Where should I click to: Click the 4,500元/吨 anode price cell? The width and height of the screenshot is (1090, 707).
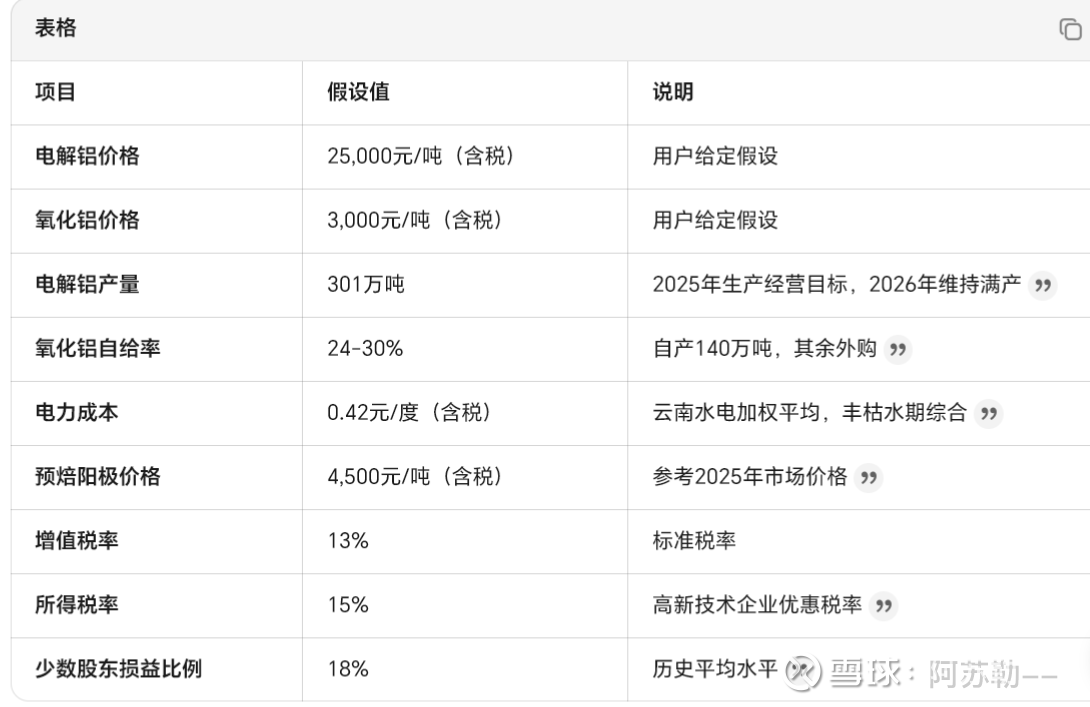click(414, 476)
